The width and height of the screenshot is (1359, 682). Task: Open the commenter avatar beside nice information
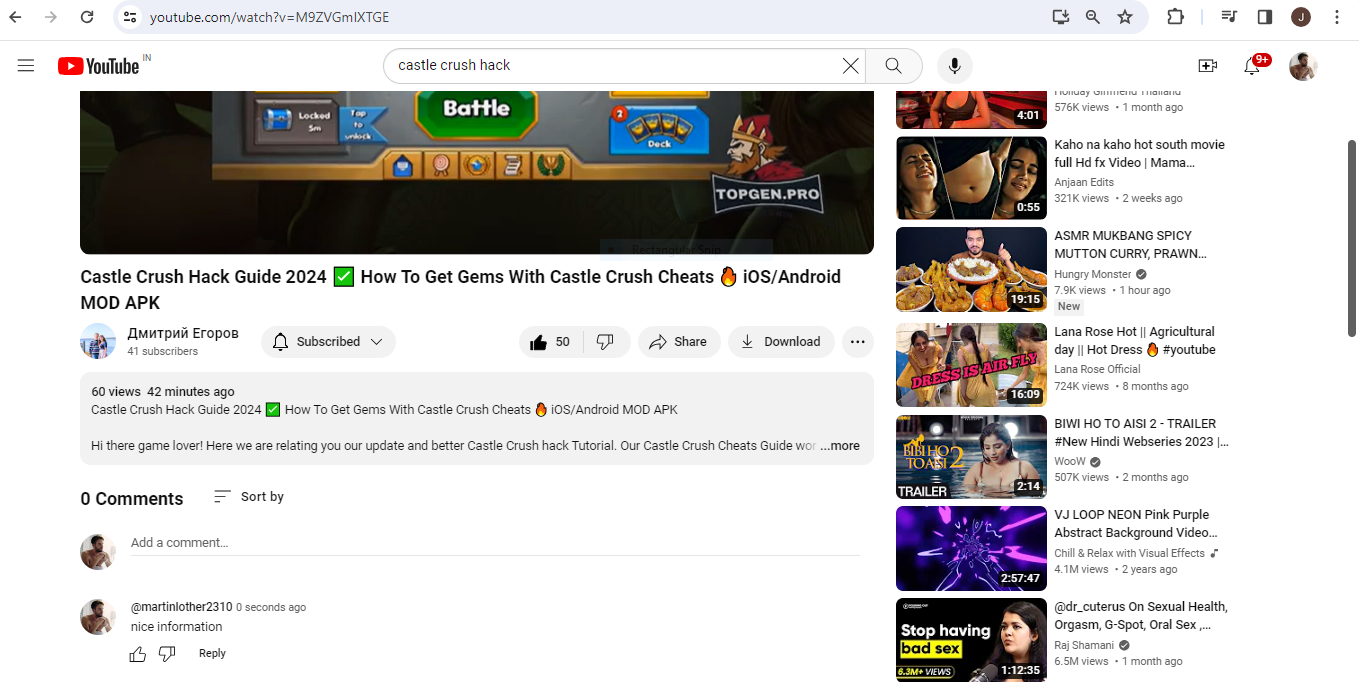(x=98, y=617)
